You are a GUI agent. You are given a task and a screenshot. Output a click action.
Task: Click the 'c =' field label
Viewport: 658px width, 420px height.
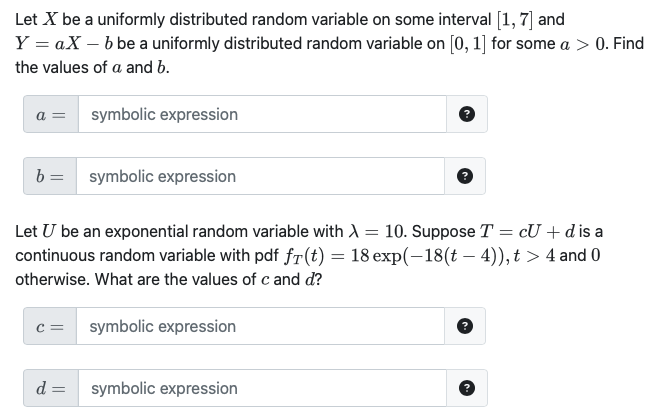50,326
